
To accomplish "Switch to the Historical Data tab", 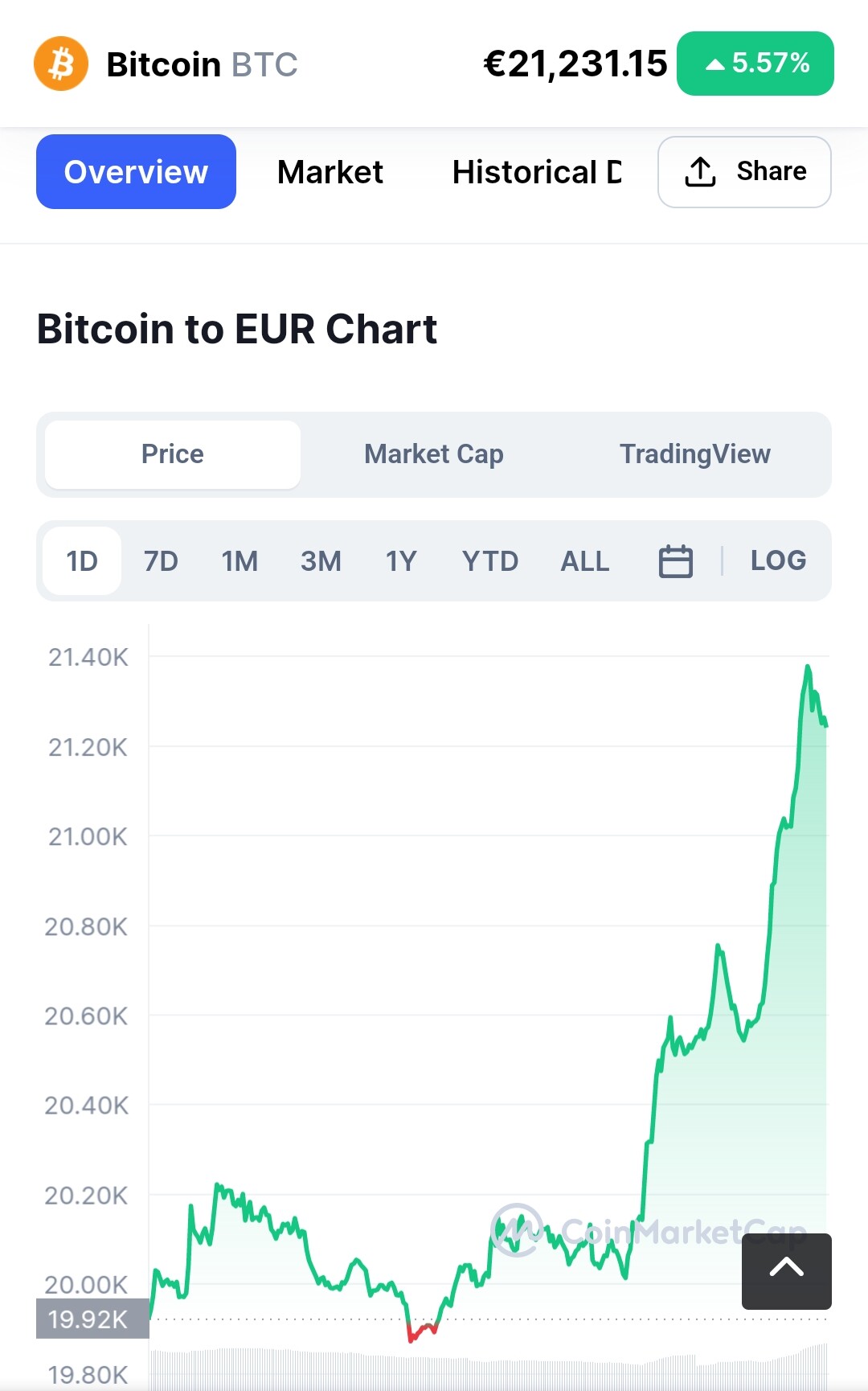I will pyautogui.click(x=536, y=172).
